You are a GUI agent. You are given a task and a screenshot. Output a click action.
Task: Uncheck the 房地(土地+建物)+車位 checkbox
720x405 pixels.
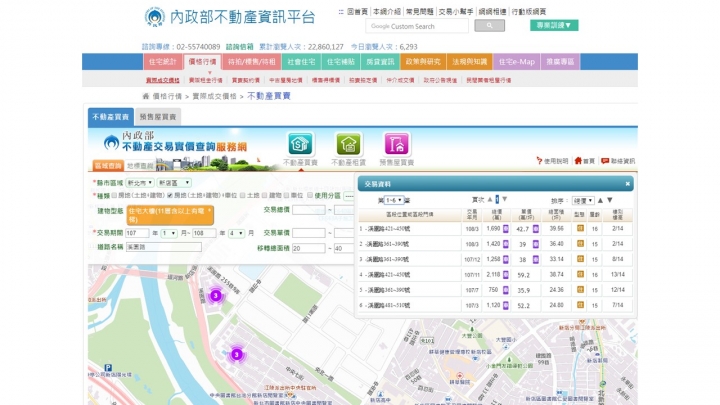point(170,195)
